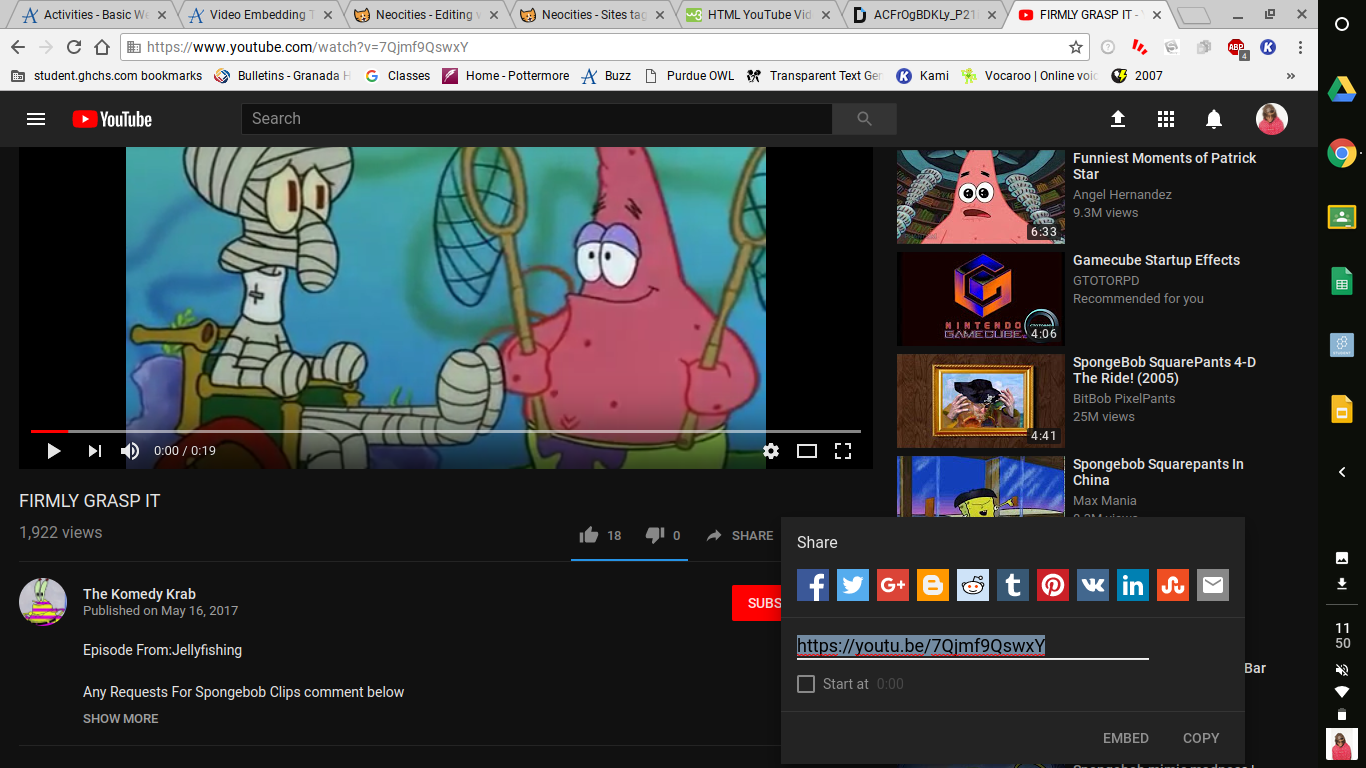This screenshot has width=1366, height=768.
Task: Open the upload video icon
Action: [x=1118, y=119]
